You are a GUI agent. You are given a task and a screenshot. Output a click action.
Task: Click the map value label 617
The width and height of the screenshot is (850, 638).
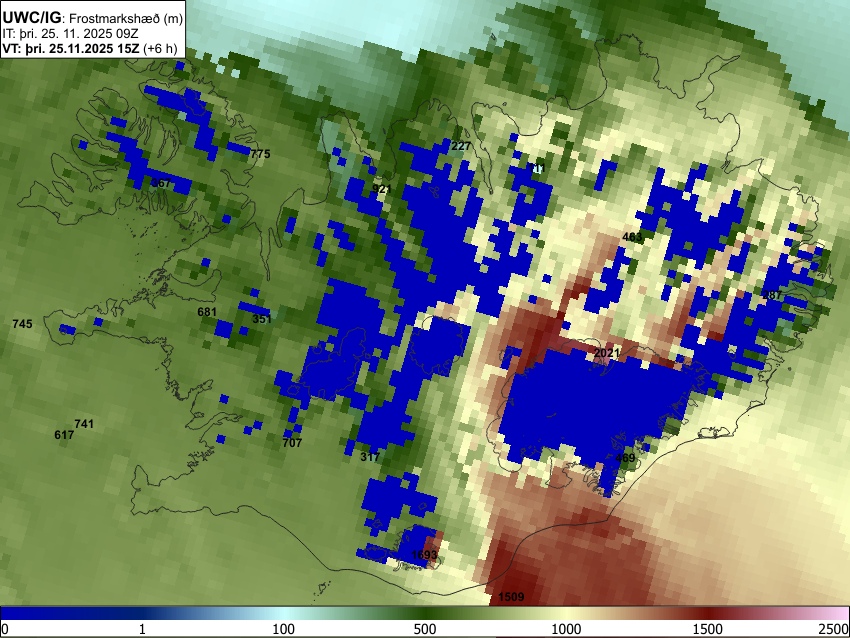pyautogui.click(x=64, y=435)
